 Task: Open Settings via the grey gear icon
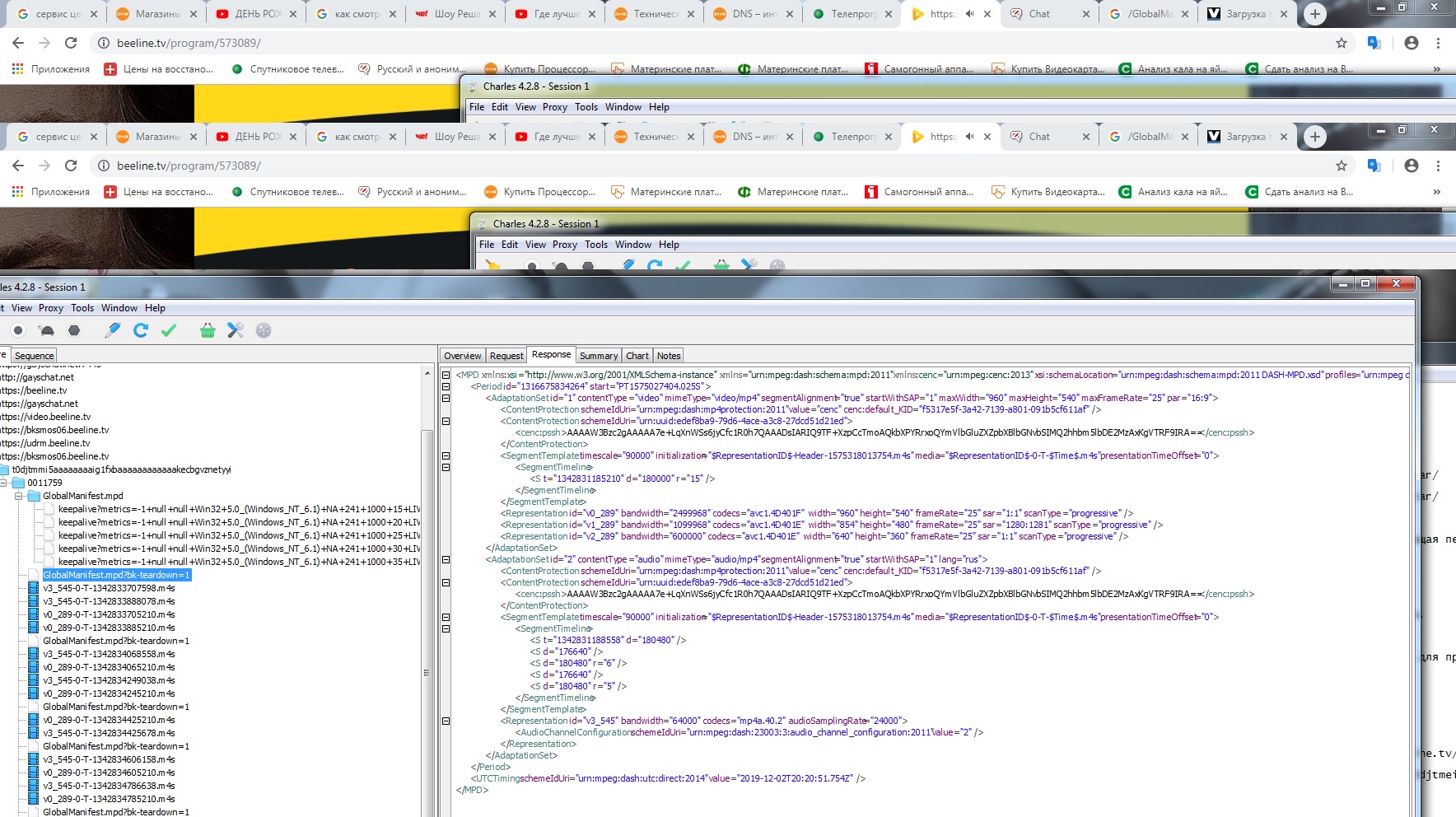tap(264, 330)
